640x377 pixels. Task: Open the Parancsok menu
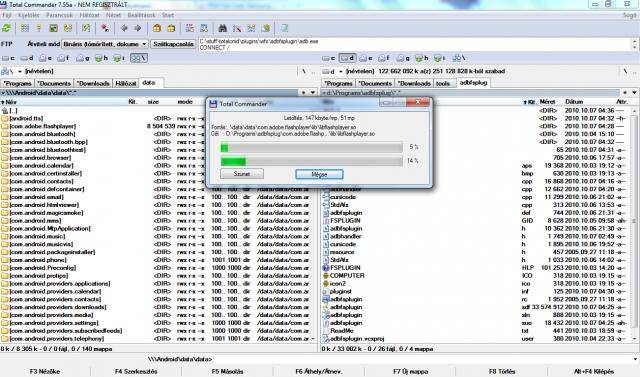[59, 15]
